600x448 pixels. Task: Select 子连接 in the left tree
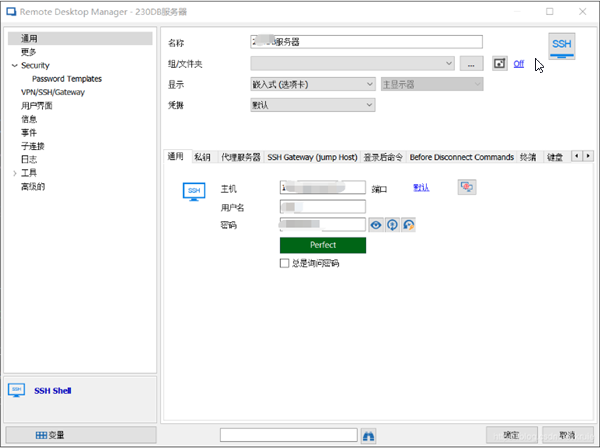pos(33,146)
